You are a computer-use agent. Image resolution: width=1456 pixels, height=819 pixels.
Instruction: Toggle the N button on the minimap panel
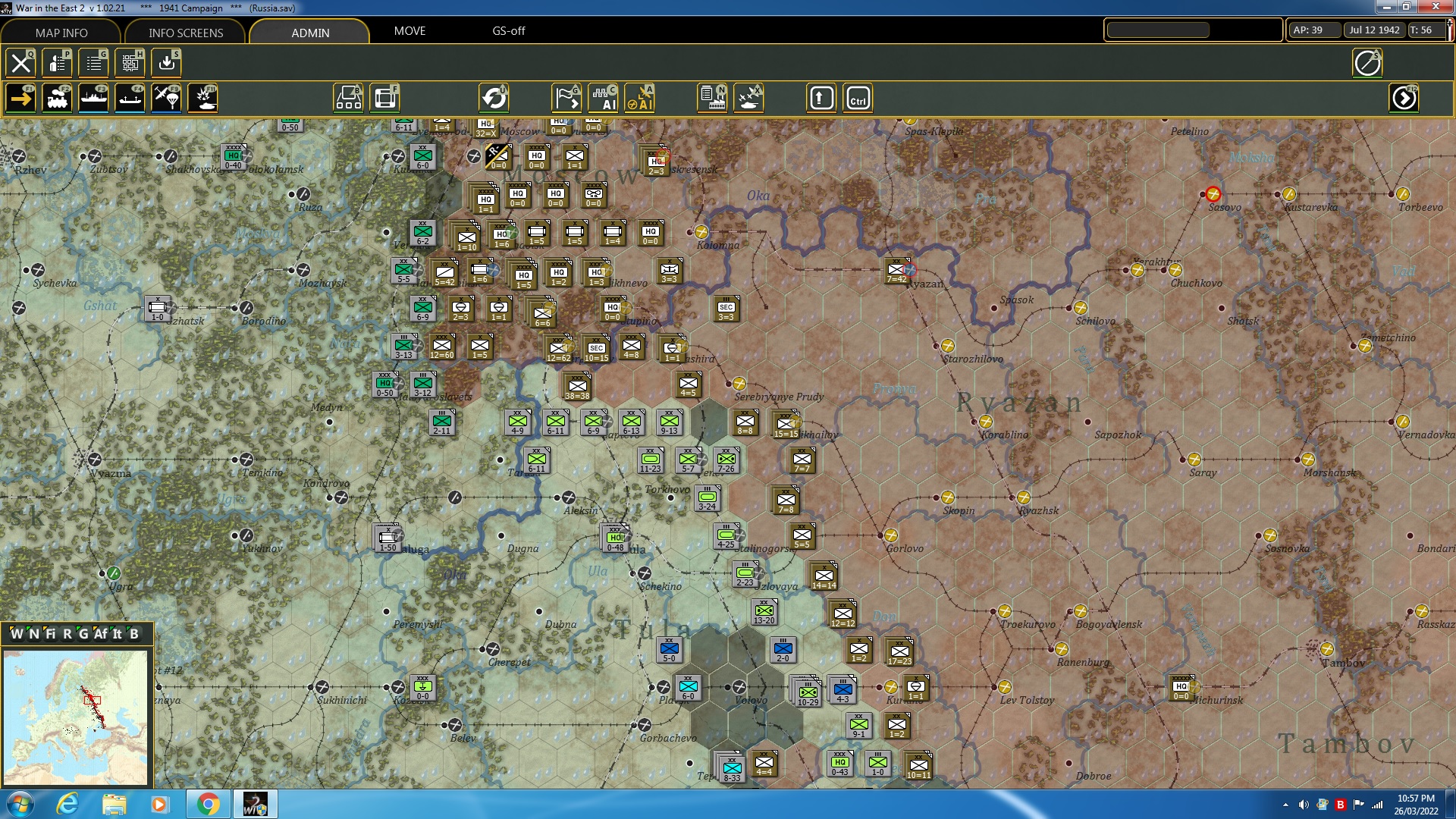(33, 634)
